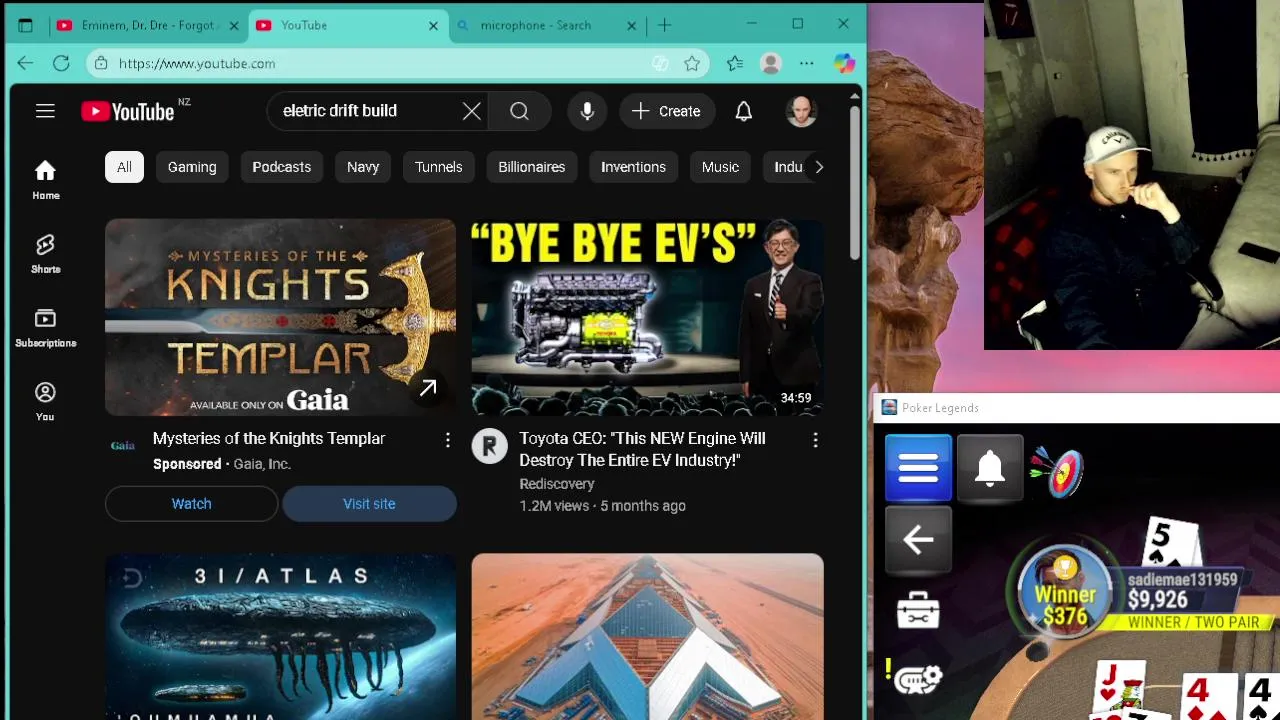Open a new browser tab
This screenshot has height=720, width=1280.
pyautogui.click(x=665, y=25)
